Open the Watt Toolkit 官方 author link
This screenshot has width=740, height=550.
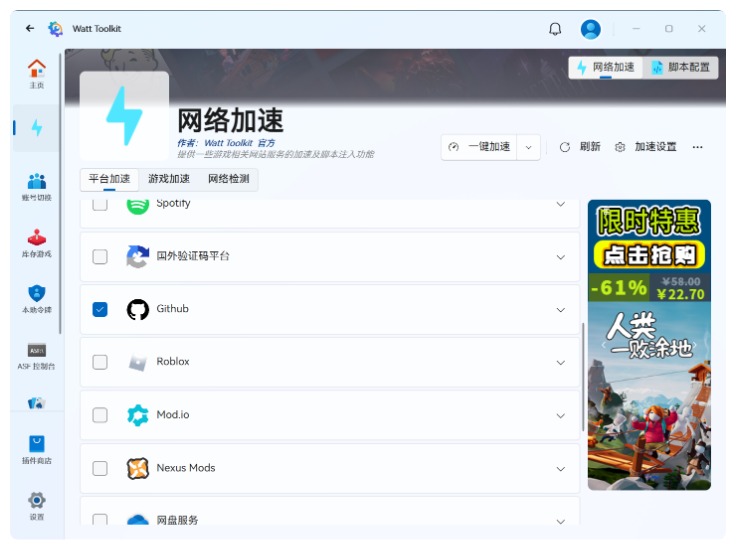pyautogui.click(x=239, y=143)
